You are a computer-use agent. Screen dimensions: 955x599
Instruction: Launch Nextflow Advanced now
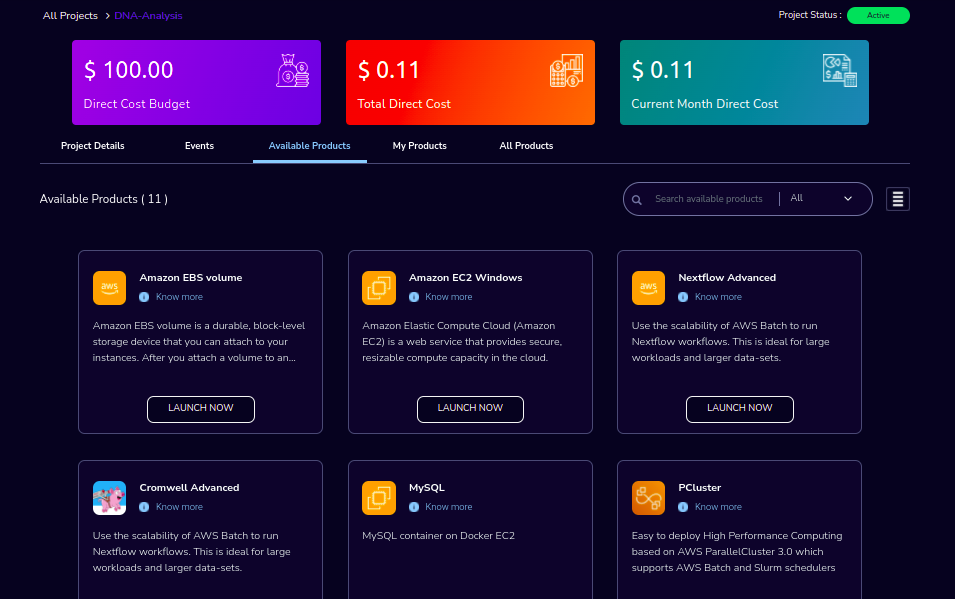739,409
